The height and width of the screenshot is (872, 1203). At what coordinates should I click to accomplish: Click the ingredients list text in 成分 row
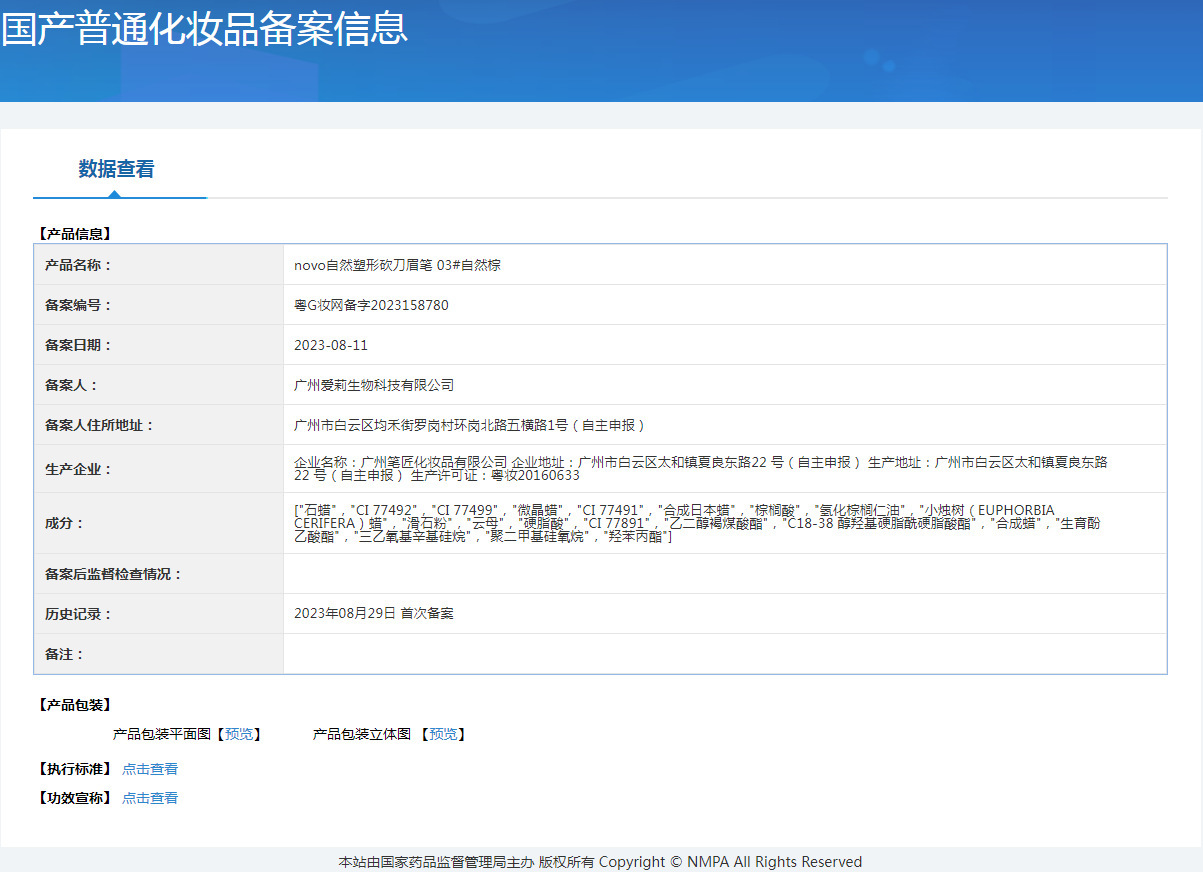tap(697, 524)
